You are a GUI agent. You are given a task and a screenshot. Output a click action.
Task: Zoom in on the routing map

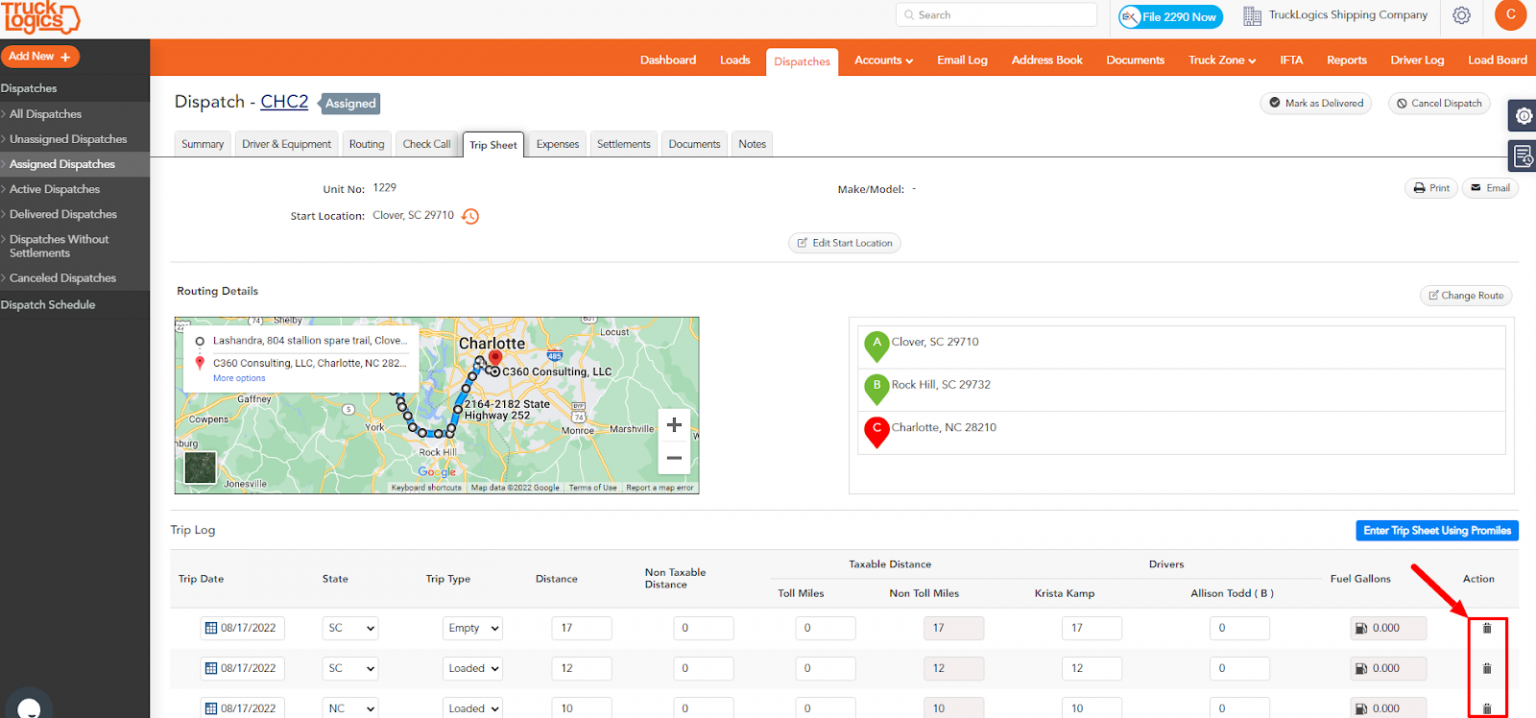click(x=674, y=424)
